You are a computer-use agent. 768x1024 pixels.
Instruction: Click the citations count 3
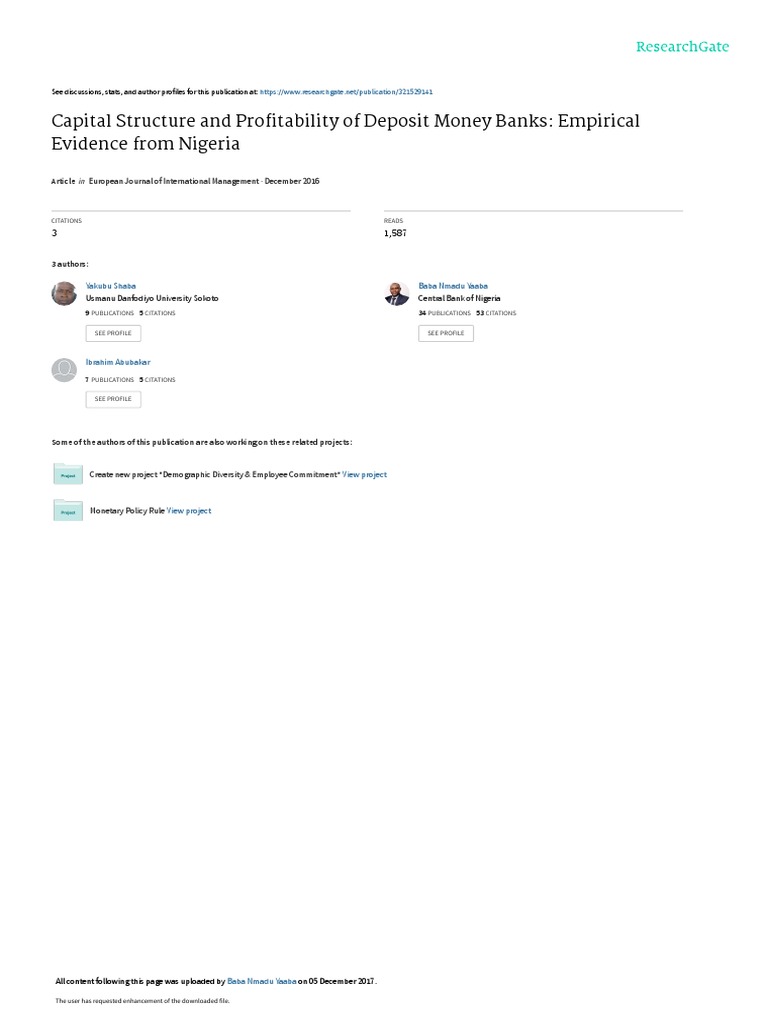tap(54, 233)
